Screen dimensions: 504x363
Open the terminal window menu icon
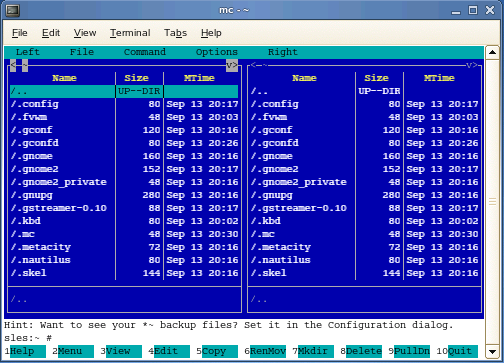tap(13, 10)
